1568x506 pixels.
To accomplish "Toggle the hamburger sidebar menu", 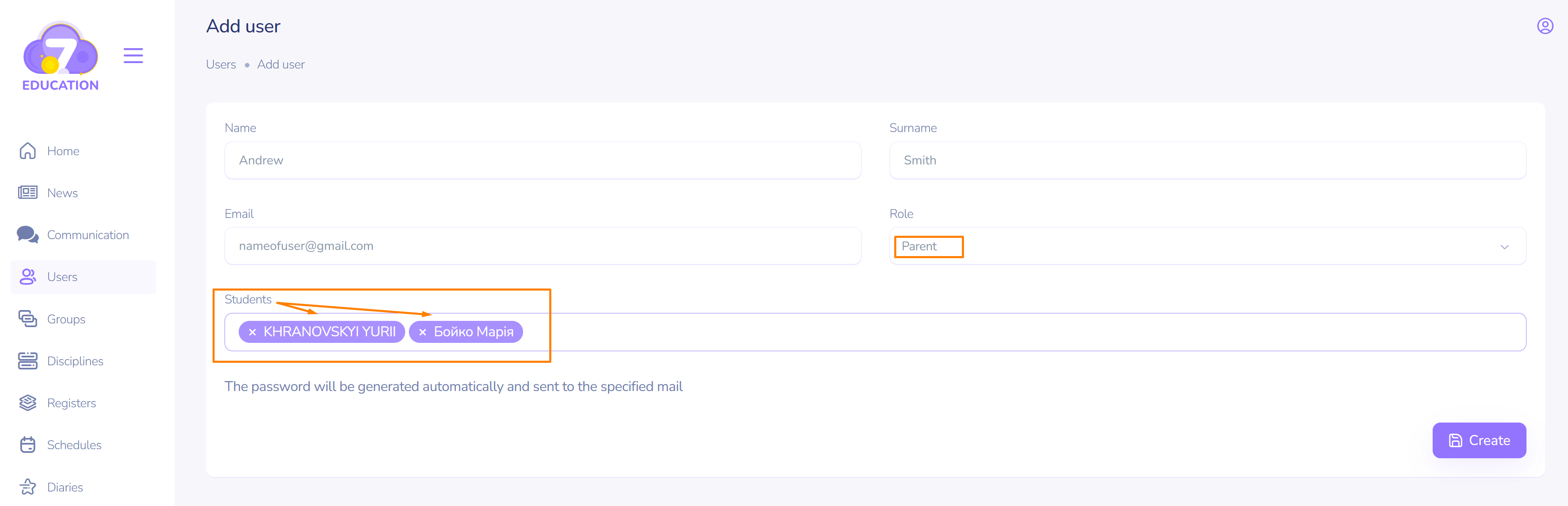I will tap(133, 55).
